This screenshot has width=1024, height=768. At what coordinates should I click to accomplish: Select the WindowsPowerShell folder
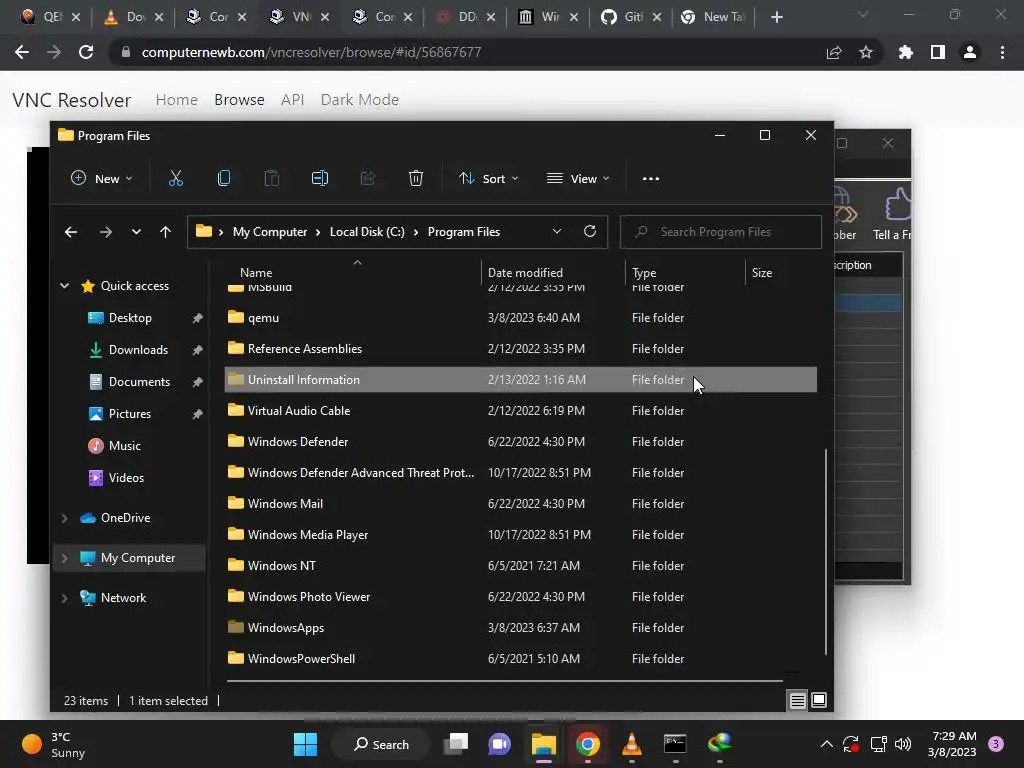pos(520,658)
